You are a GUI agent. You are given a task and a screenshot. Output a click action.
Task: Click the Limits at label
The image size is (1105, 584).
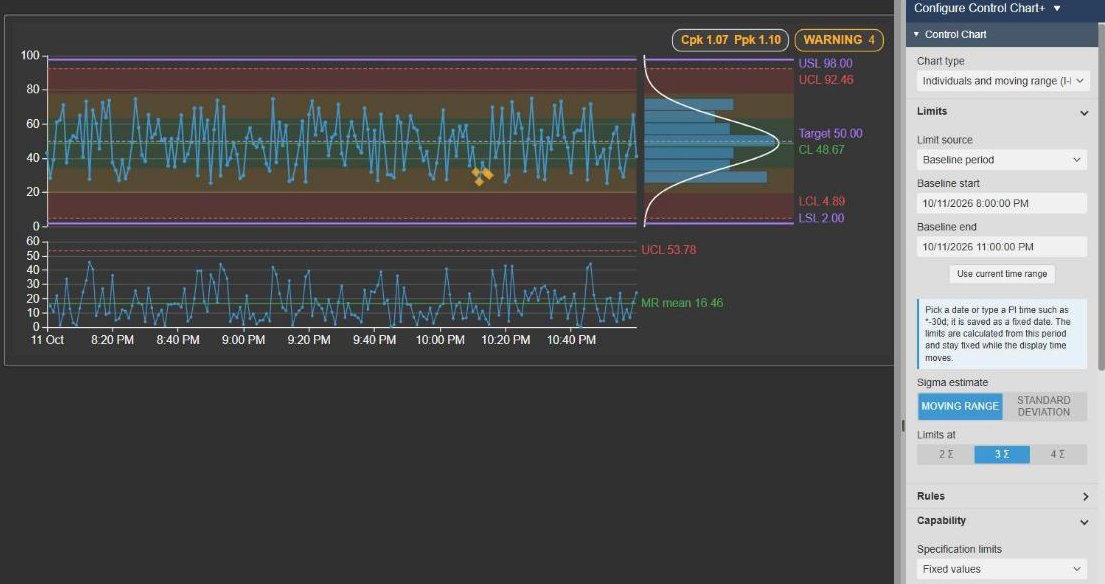tap(936, 435)
